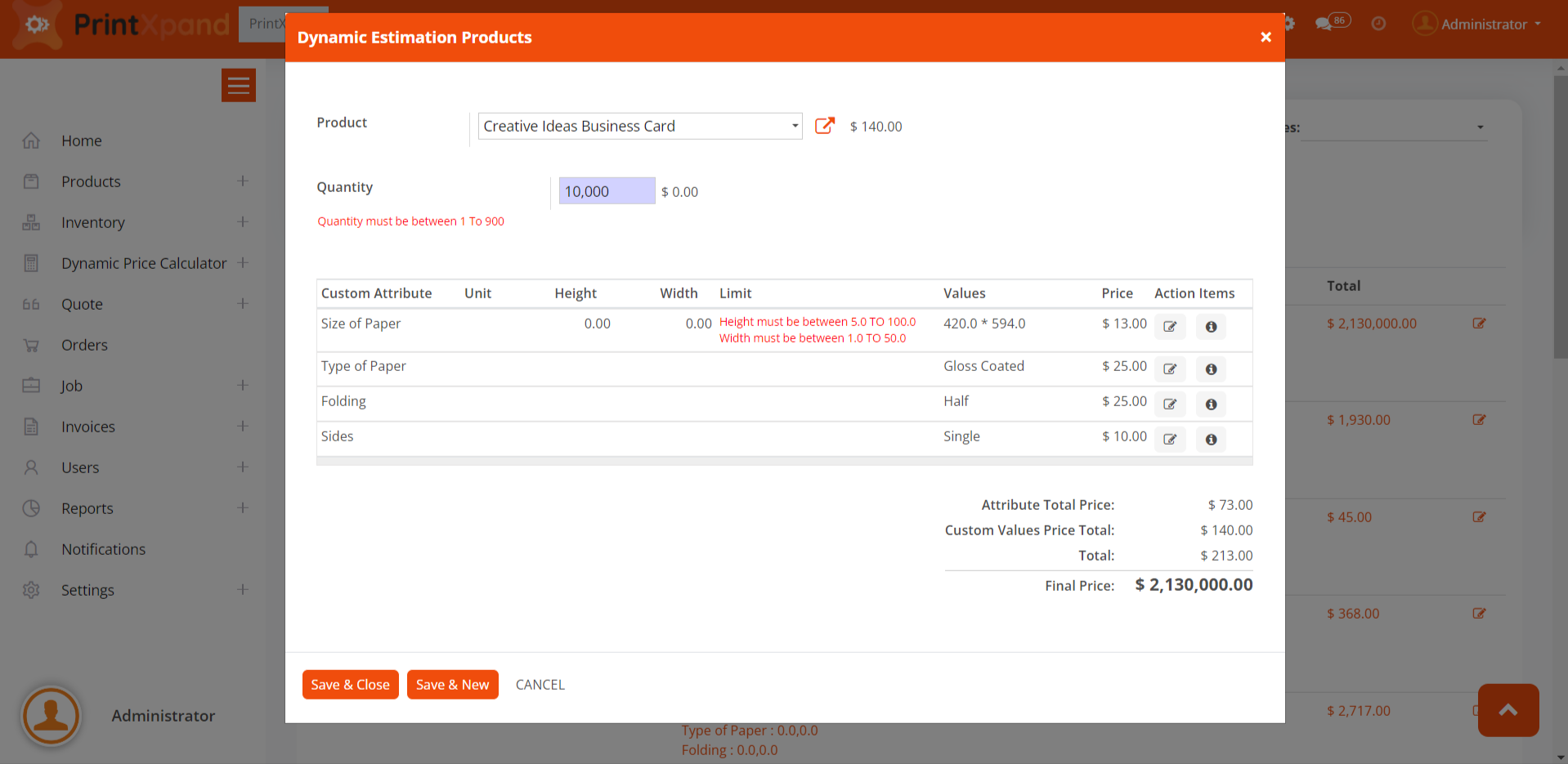Close the Dynamic Estimation Products dialog
The height and width of the screenshot is (764, 1568).
pos(1266,38)
